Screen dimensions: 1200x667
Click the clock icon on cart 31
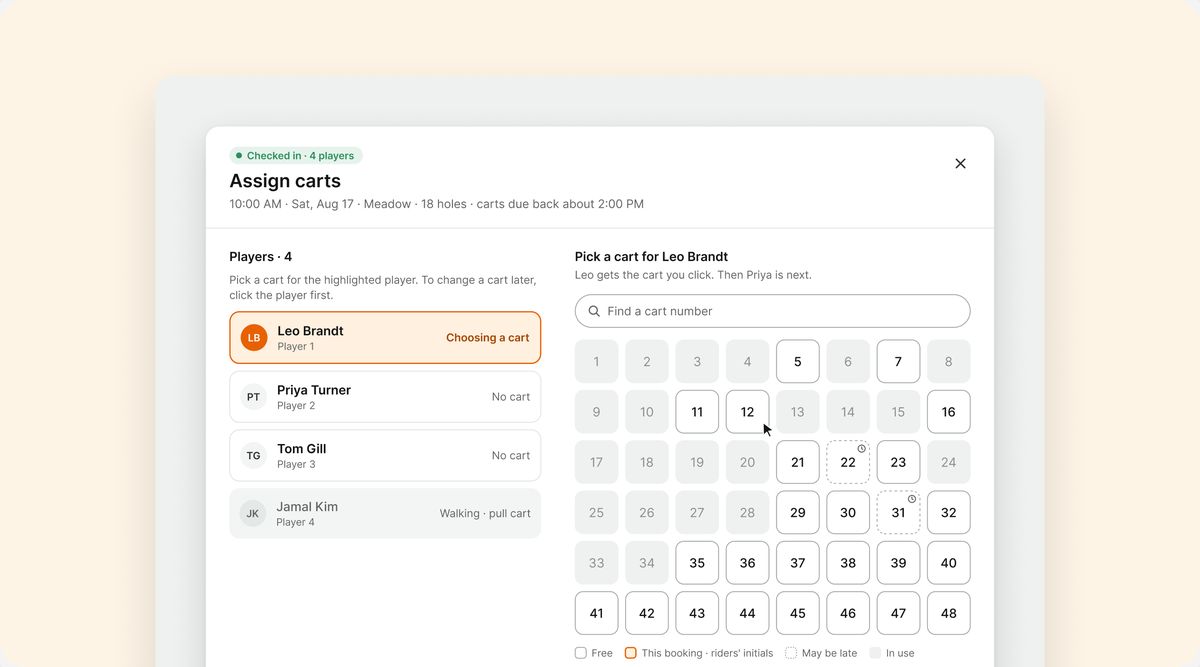pyautogui.click(x=911, y=499)
